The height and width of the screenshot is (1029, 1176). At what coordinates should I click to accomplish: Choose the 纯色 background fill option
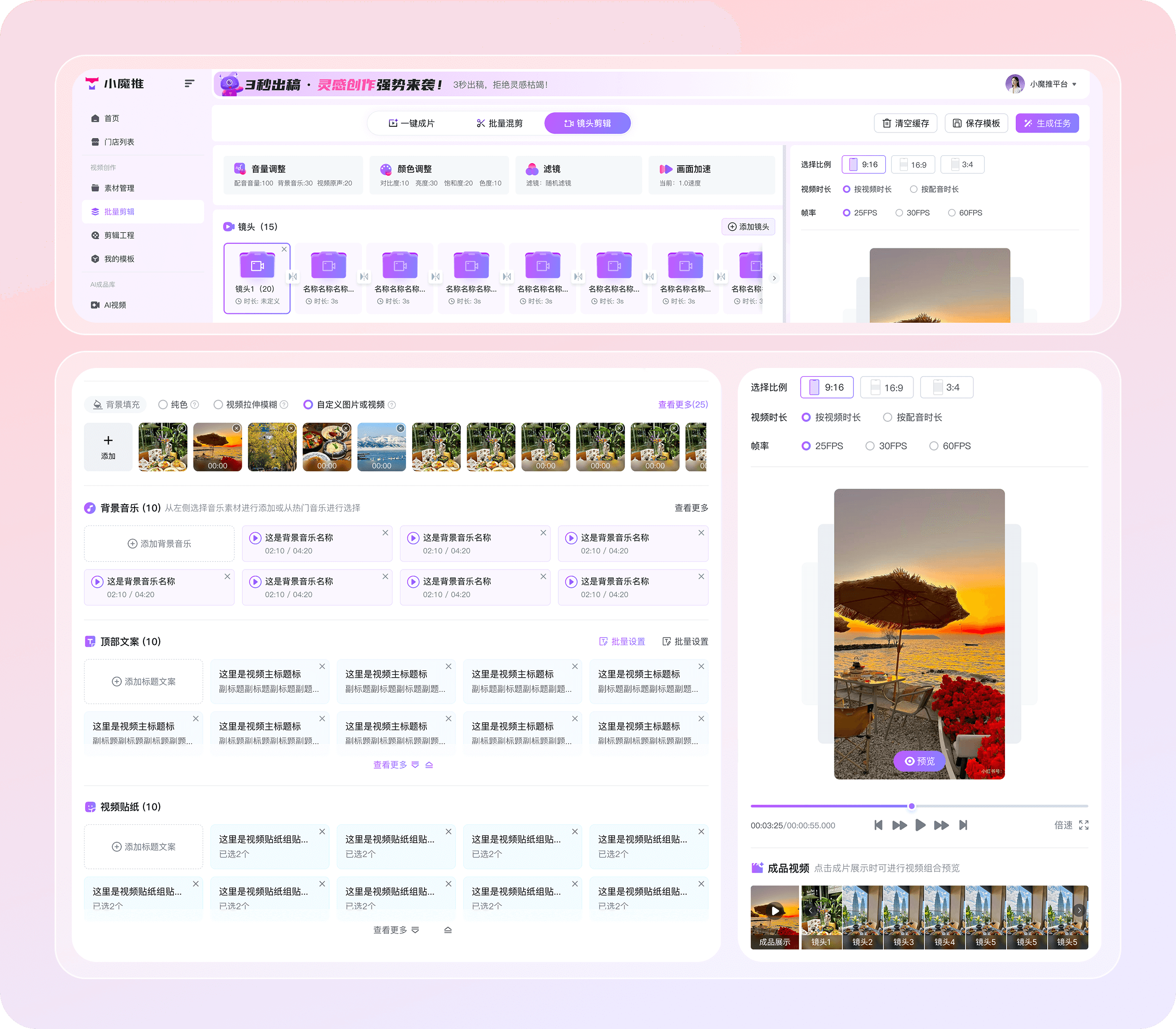click(x=163, y=405)
